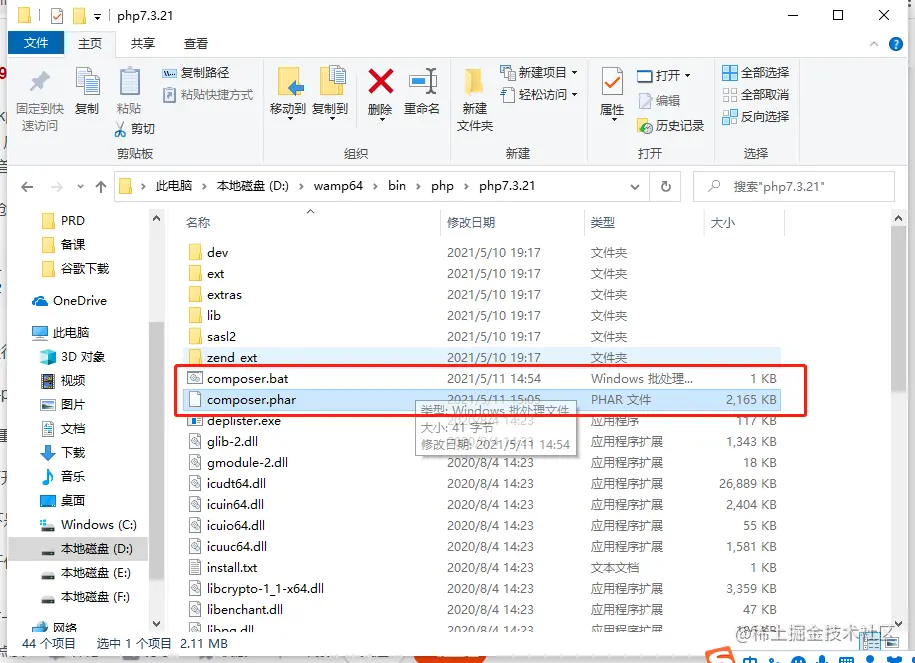The width and height of the screenshot is (915, 663).
Task: Click the Paste icon in the ribbon
Action: point(129,82)
